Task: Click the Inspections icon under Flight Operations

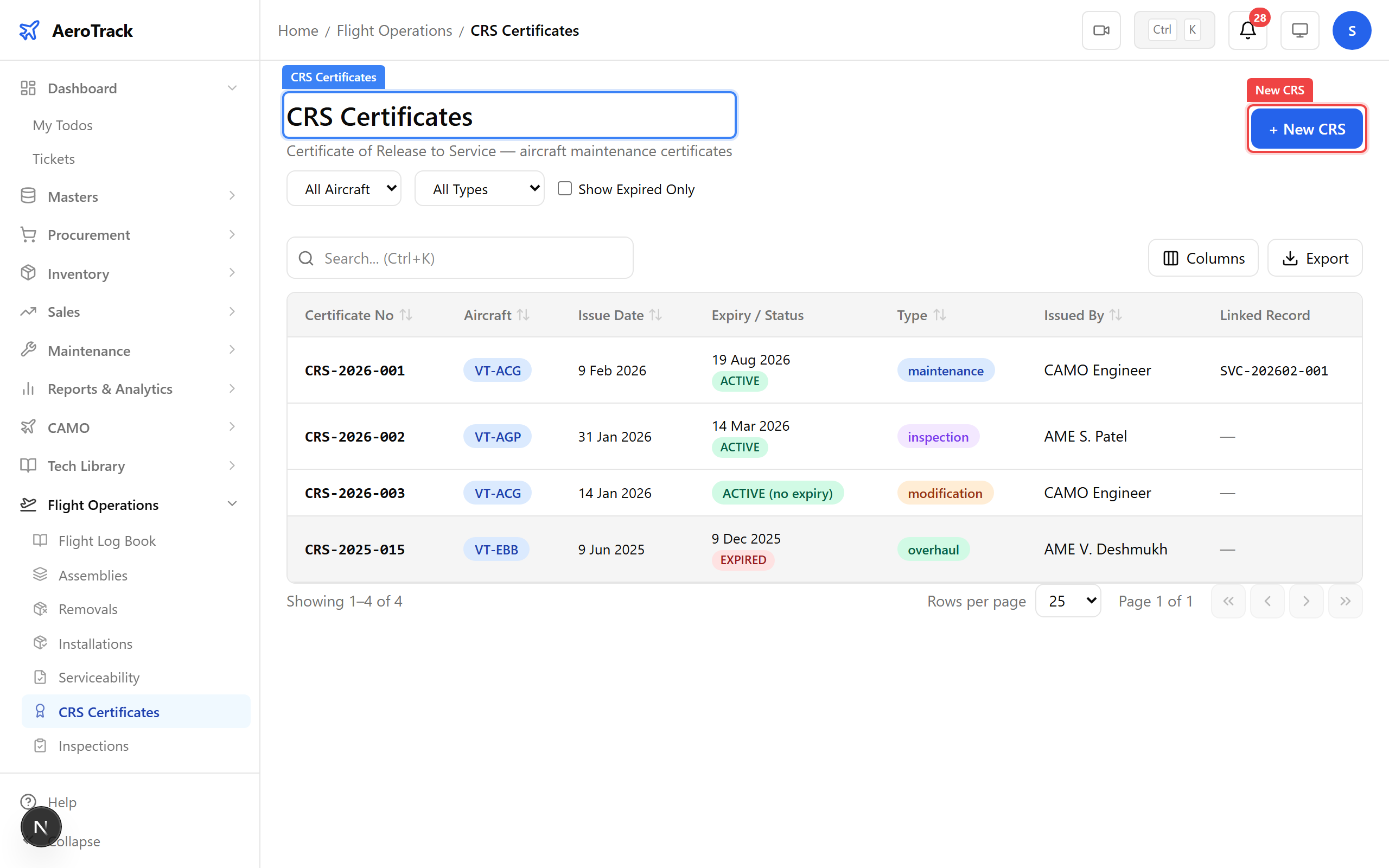Action: point(40,745)
